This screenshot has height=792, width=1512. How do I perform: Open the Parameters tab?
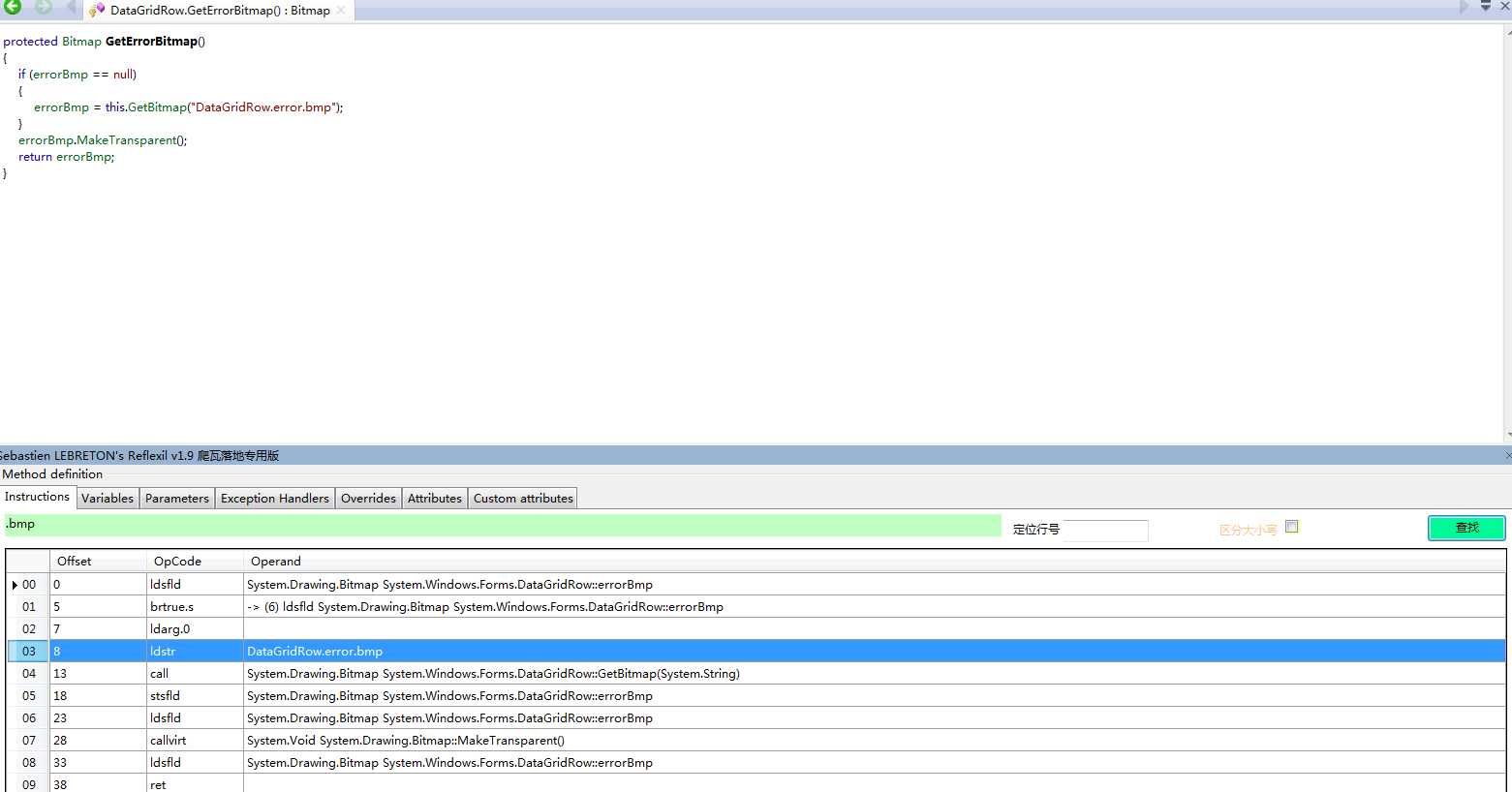click(177, 498)
